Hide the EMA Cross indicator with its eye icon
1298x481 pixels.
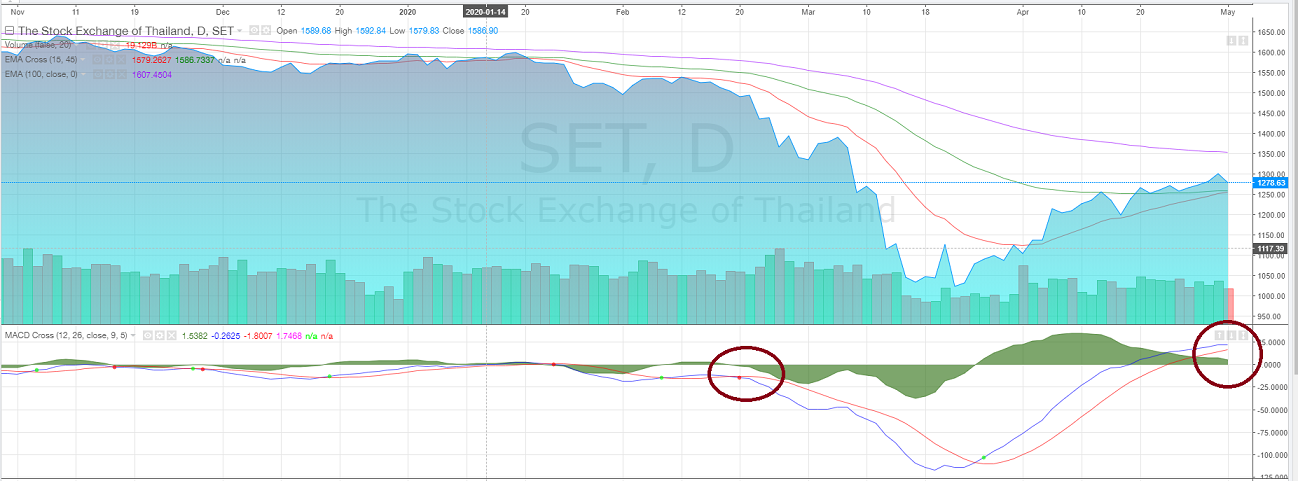(97, 60)
